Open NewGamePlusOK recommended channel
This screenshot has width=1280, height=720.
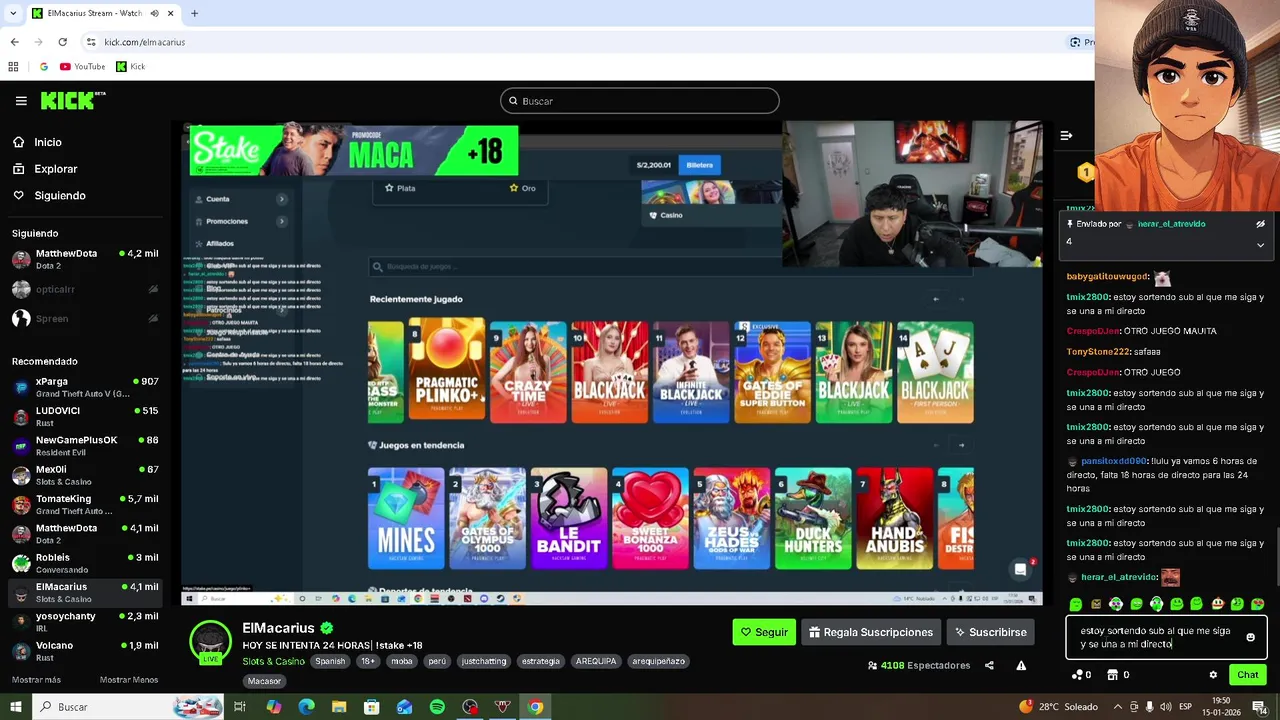[85, 445]
